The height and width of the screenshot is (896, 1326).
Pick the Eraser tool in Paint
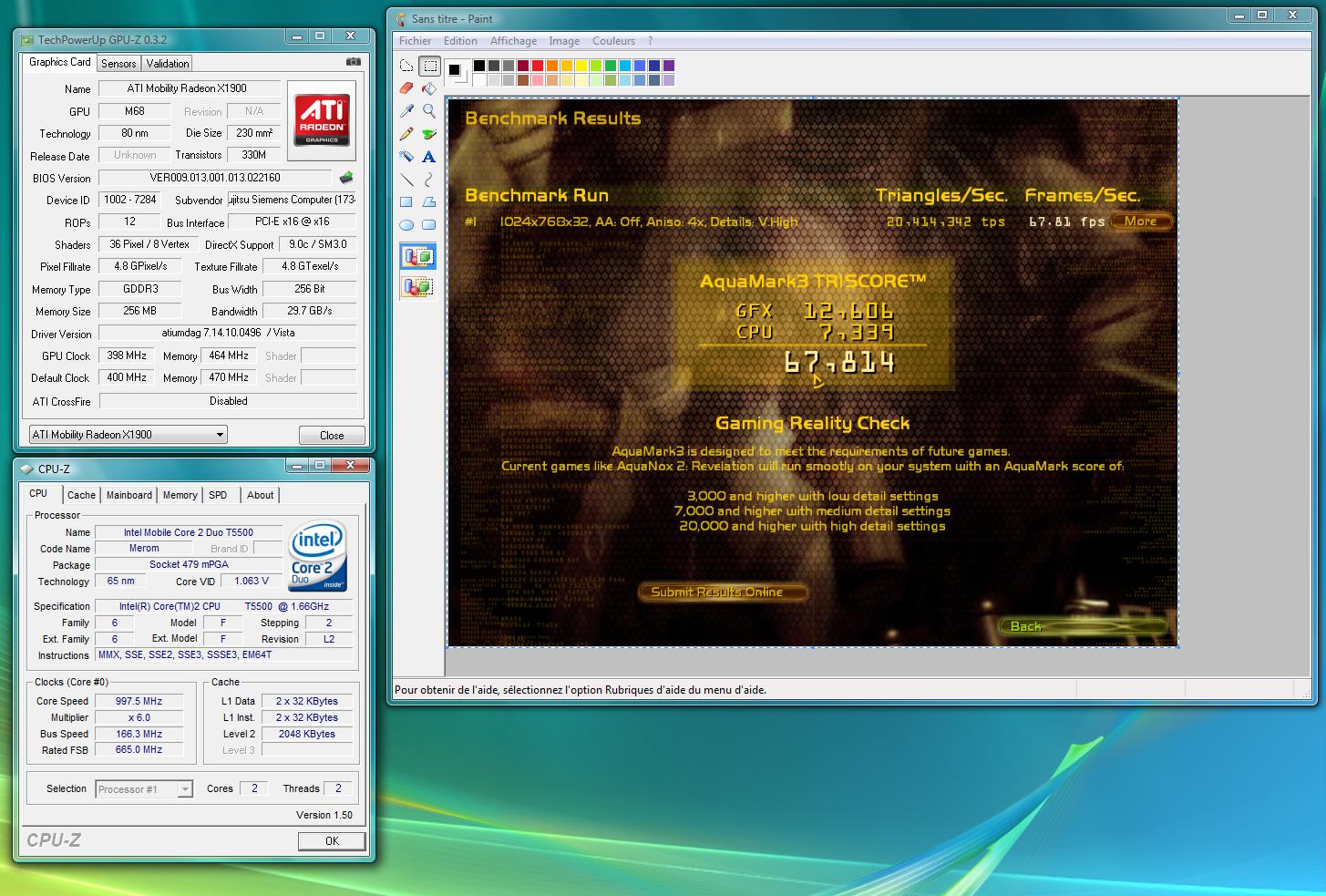pos(406,88)
